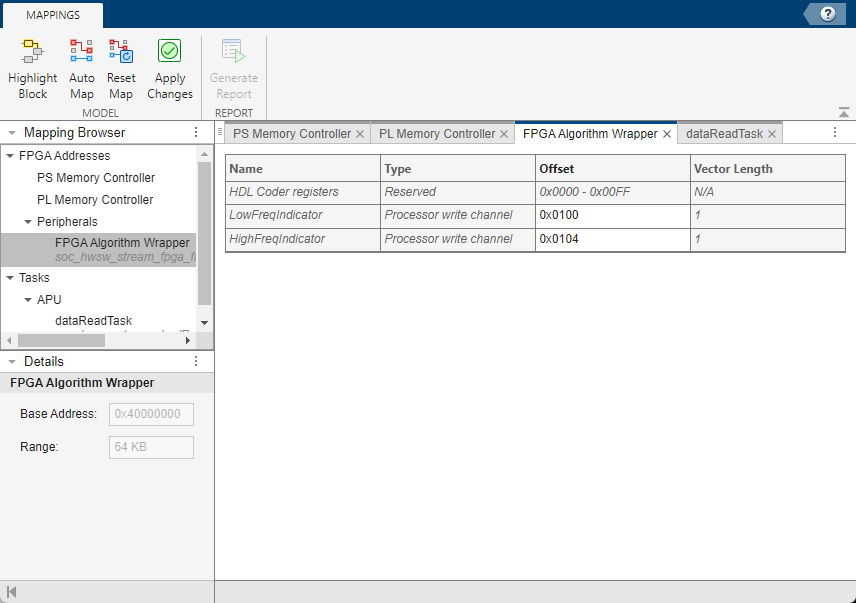The image size is (856, 603).
Task: Open Details panel options menu
Action: [x=196, y=362]
